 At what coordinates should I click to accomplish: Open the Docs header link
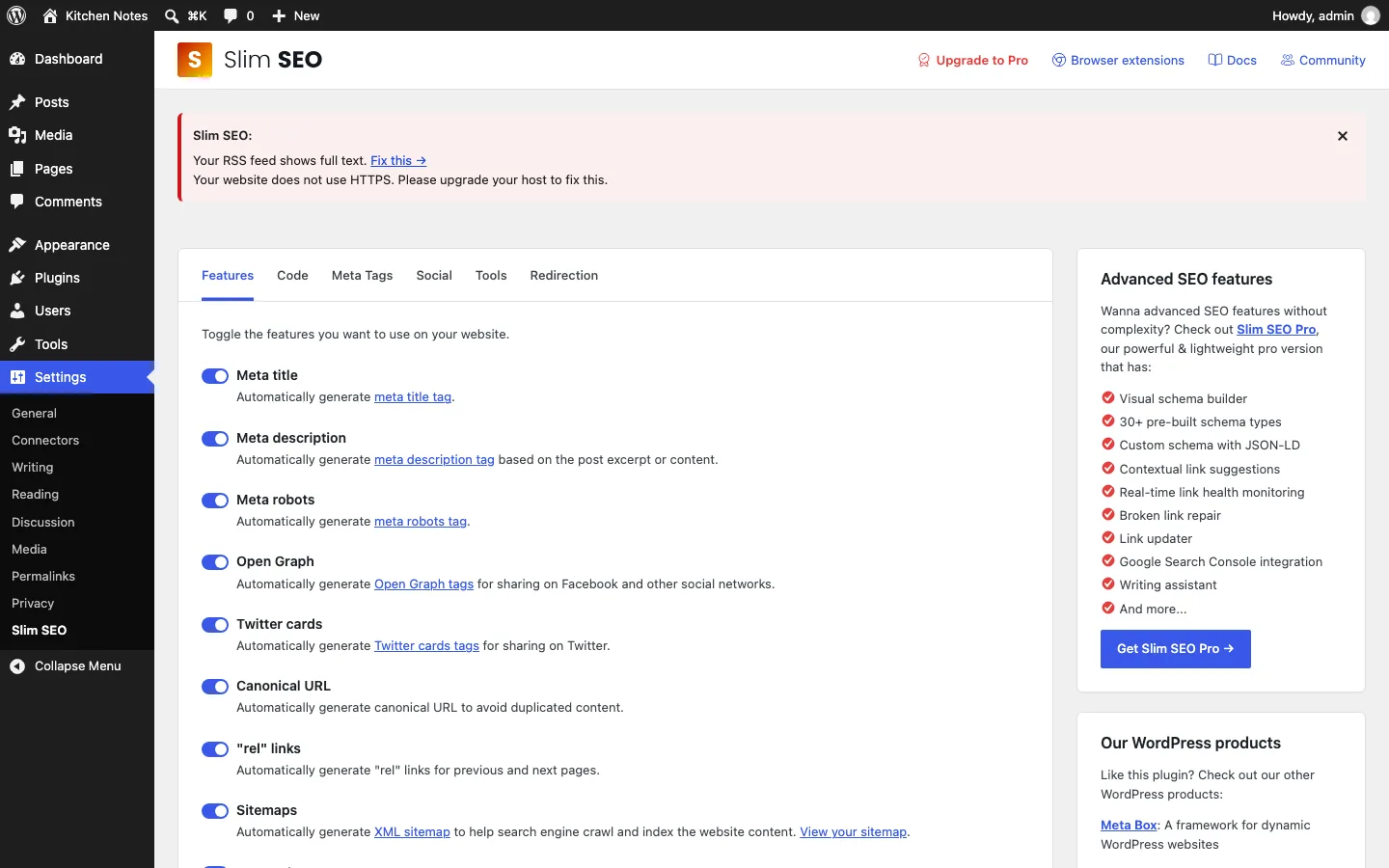click(1232, 60)
